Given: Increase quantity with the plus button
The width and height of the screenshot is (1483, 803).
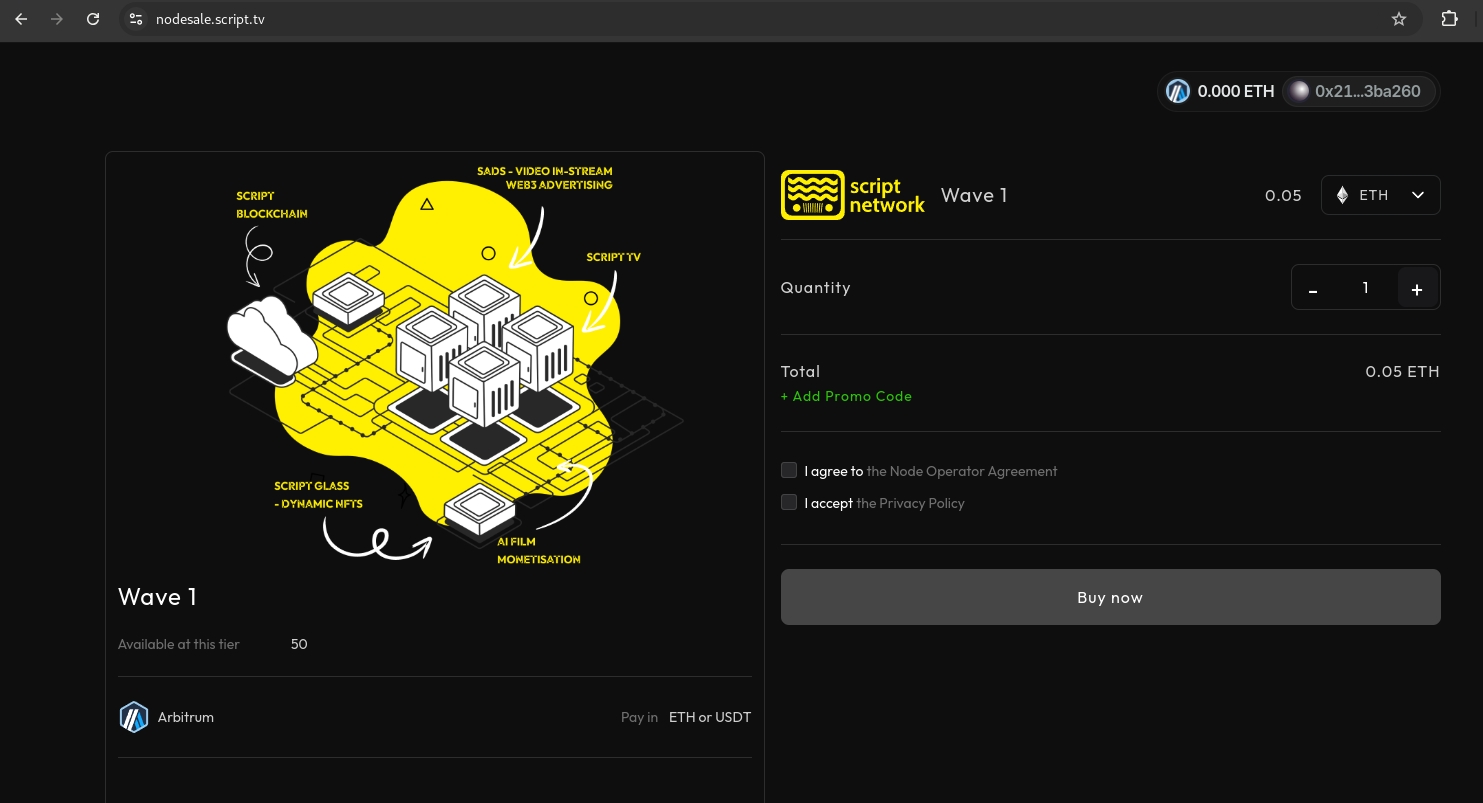Looking at the screenshot, I should (x=1416, y=289).
